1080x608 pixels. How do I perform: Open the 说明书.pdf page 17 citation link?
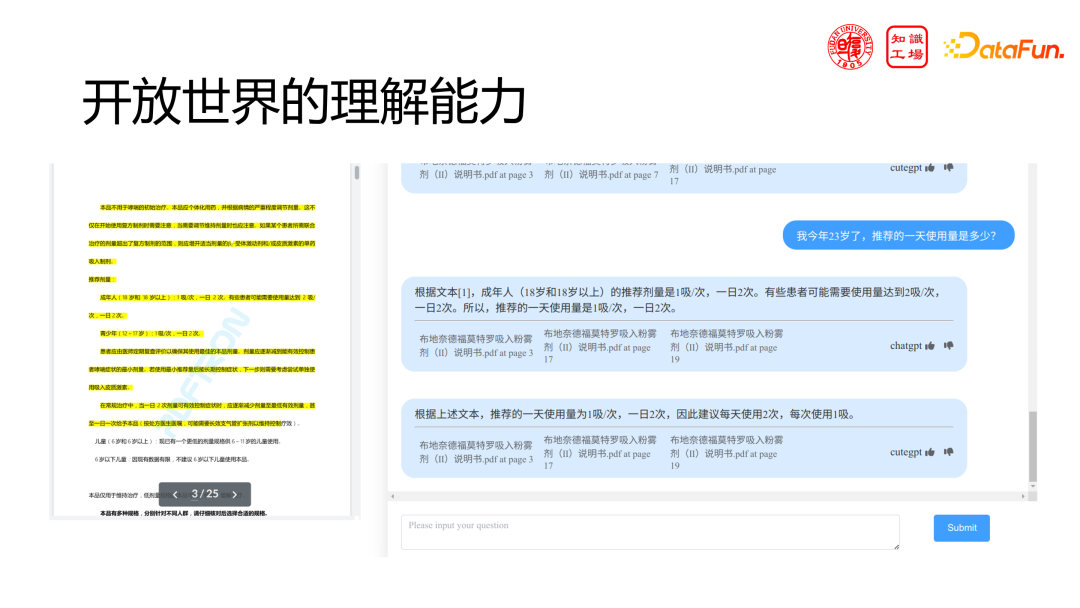click(x=600, y=347)
